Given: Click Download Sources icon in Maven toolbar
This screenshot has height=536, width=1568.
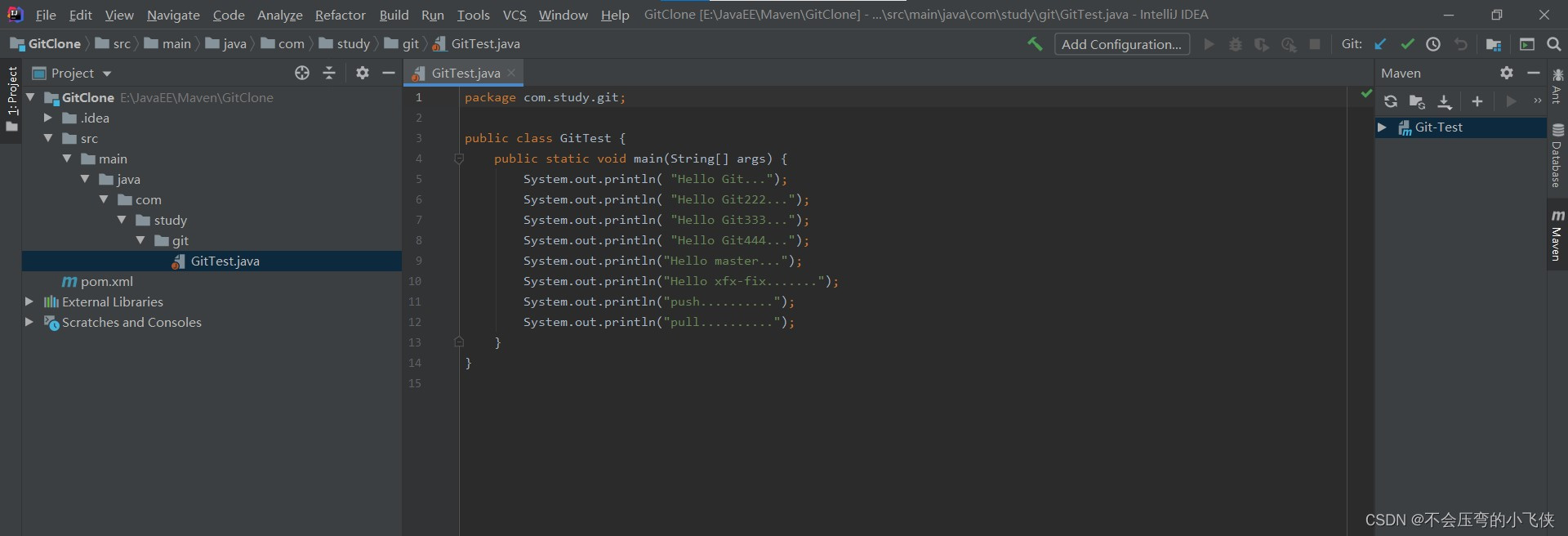Looking at the screenshot, I should (1445, 102).
